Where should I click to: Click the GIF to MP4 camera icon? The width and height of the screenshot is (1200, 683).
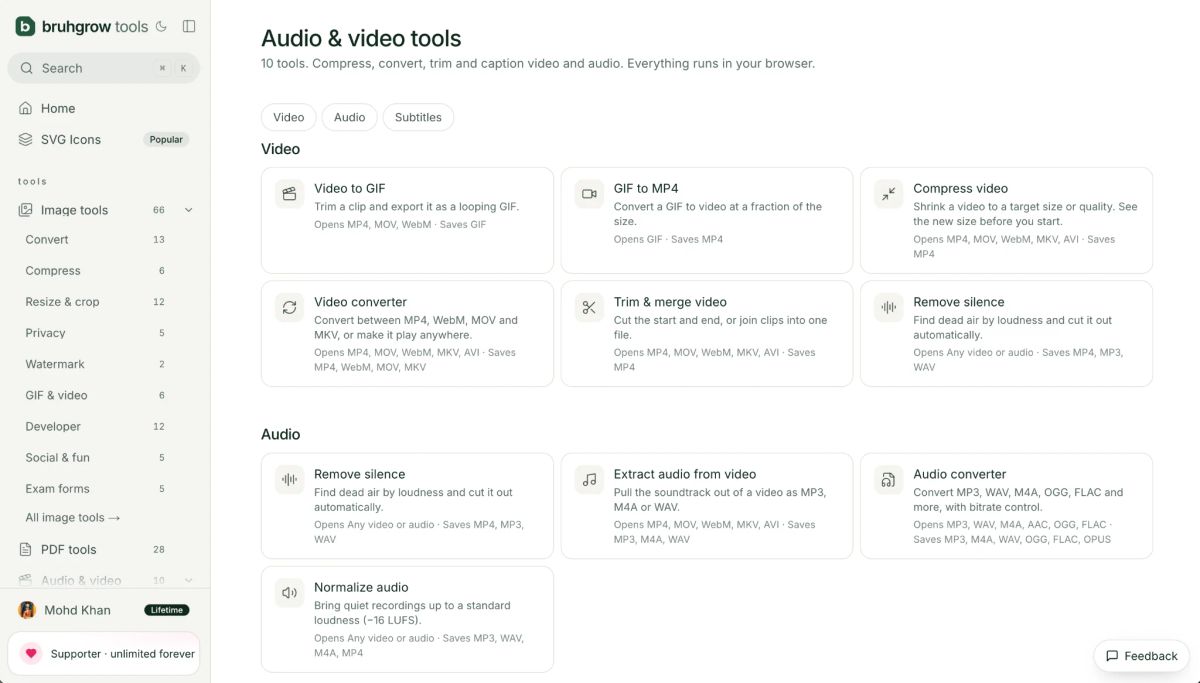click(x=589, y=194)
